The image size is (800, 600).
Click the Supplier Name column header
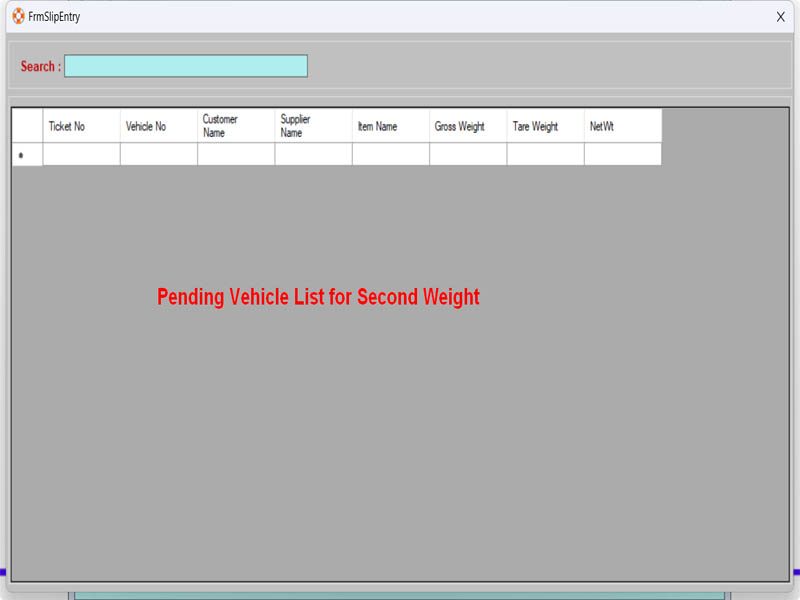[314, 126]
